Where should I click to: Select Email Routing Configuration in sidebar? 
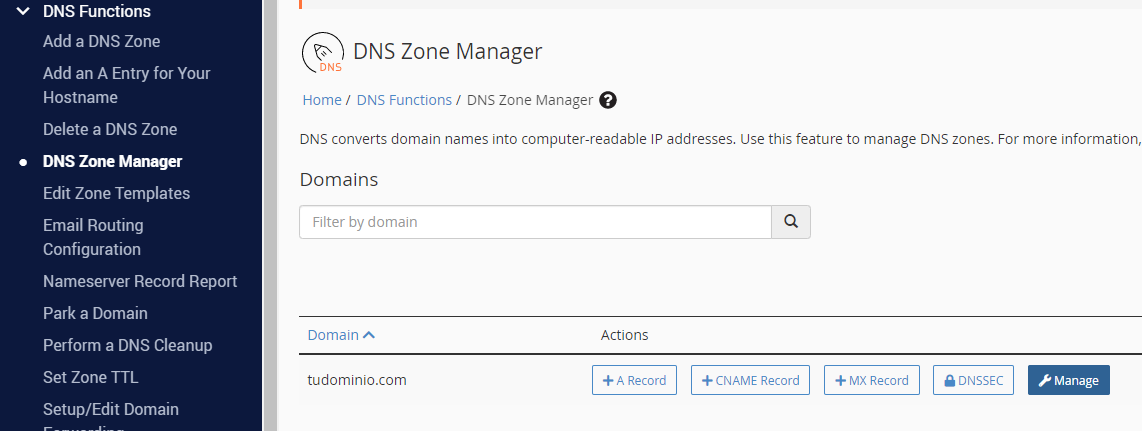tap(93, 237)
